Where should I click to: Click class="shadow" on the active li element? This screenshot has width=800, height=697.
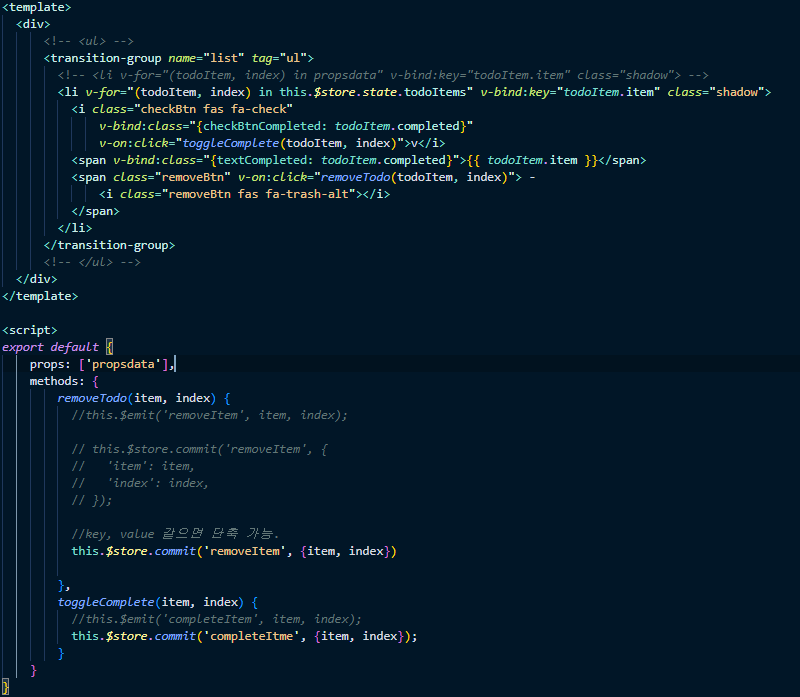(716, 92)
